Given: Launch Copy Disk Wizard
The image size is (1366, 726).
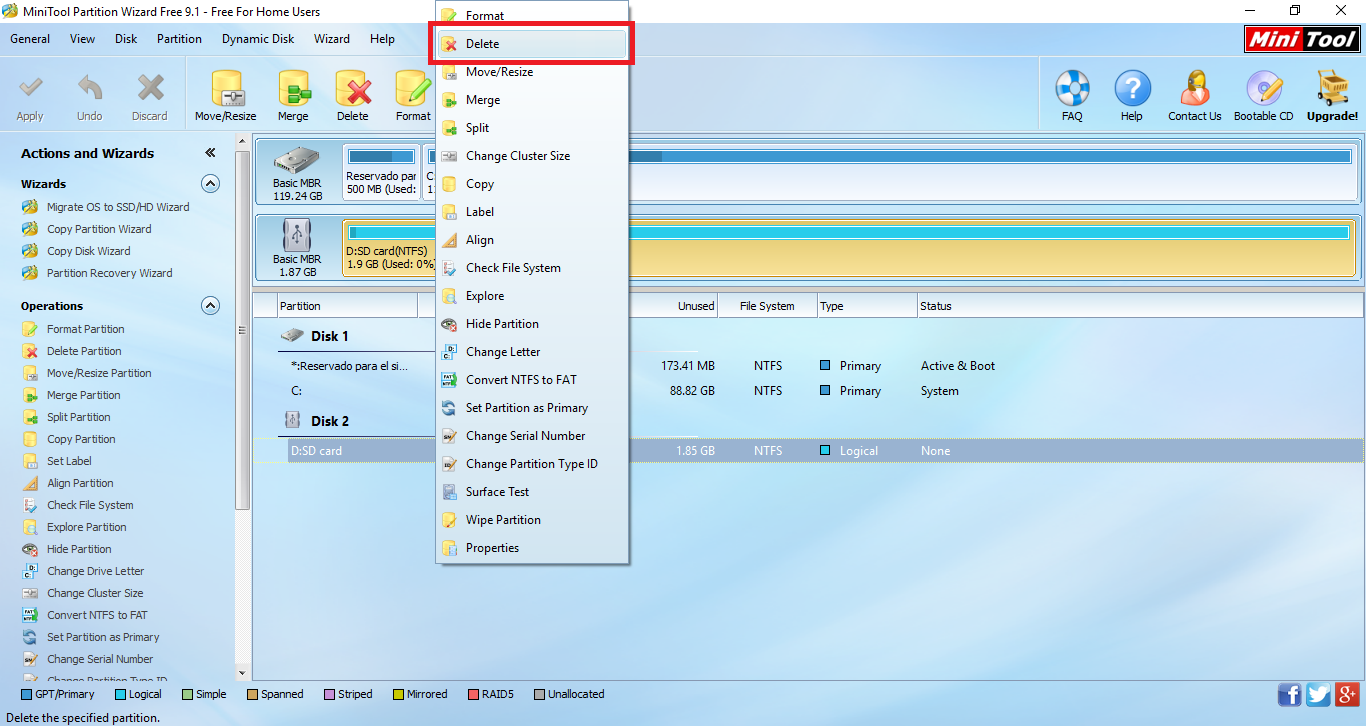Looking at the screenshot, I should tap(76, 251).
